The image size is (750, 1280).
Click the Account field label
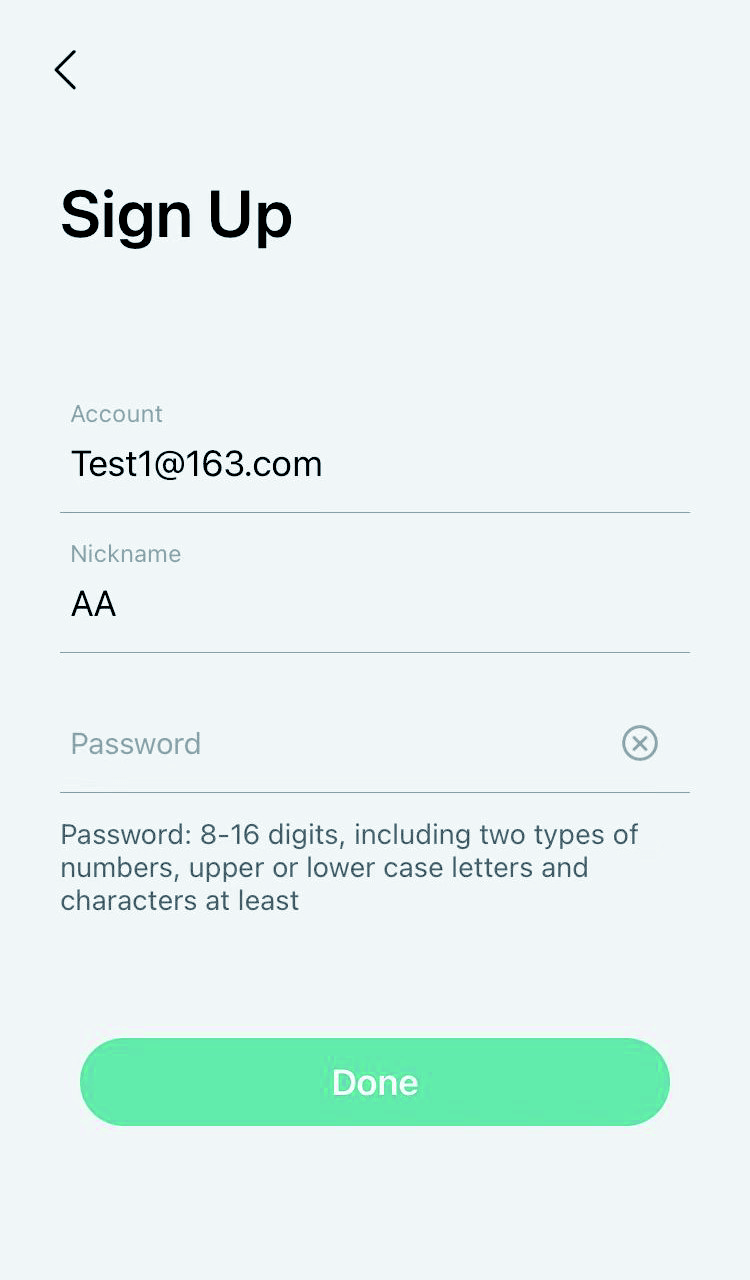click(x=116, y=414)
